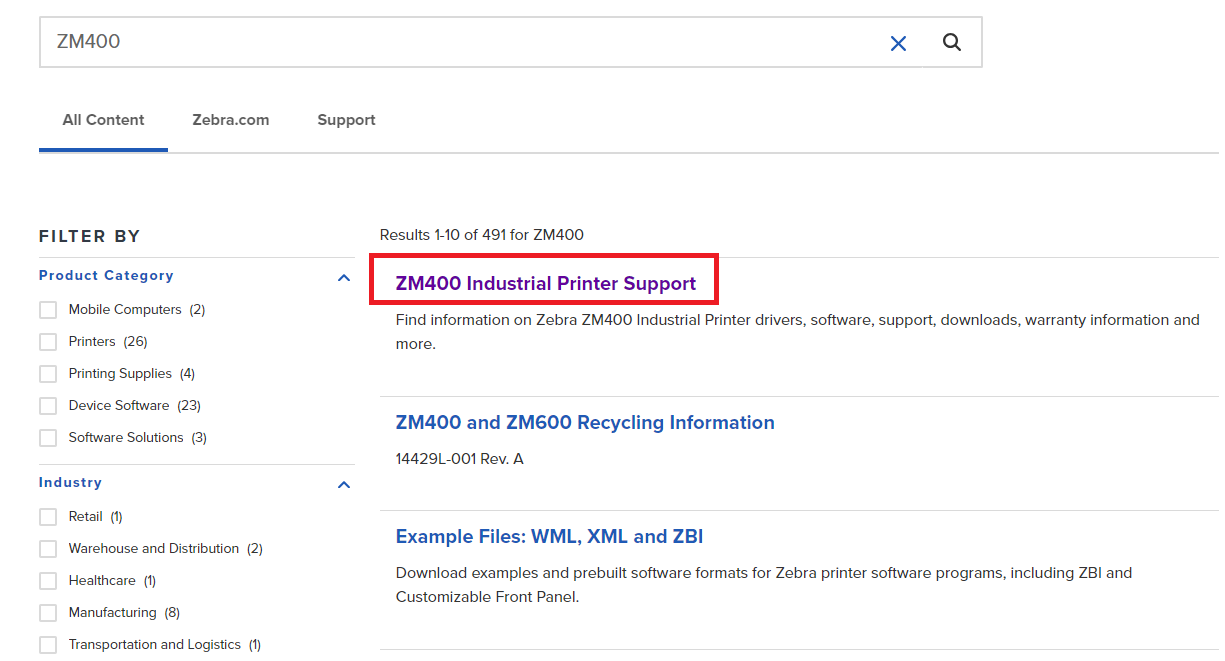Check the Manufacturing industry filter
1225x661 pixels.
tap(47, 612)
